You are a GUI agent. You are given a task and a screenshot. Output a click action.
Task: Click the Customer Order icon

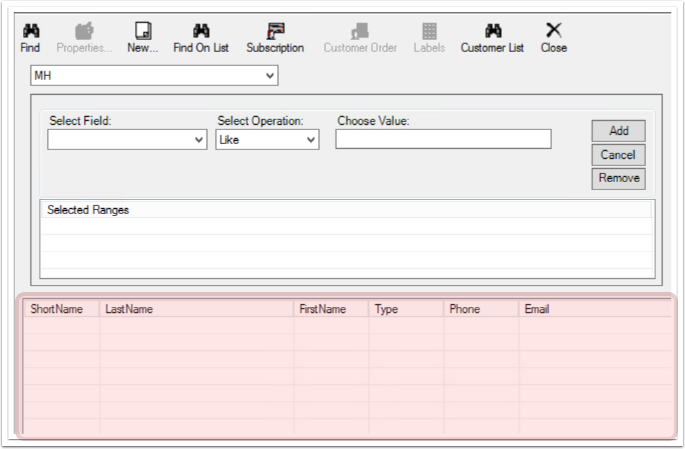[360, 31]
